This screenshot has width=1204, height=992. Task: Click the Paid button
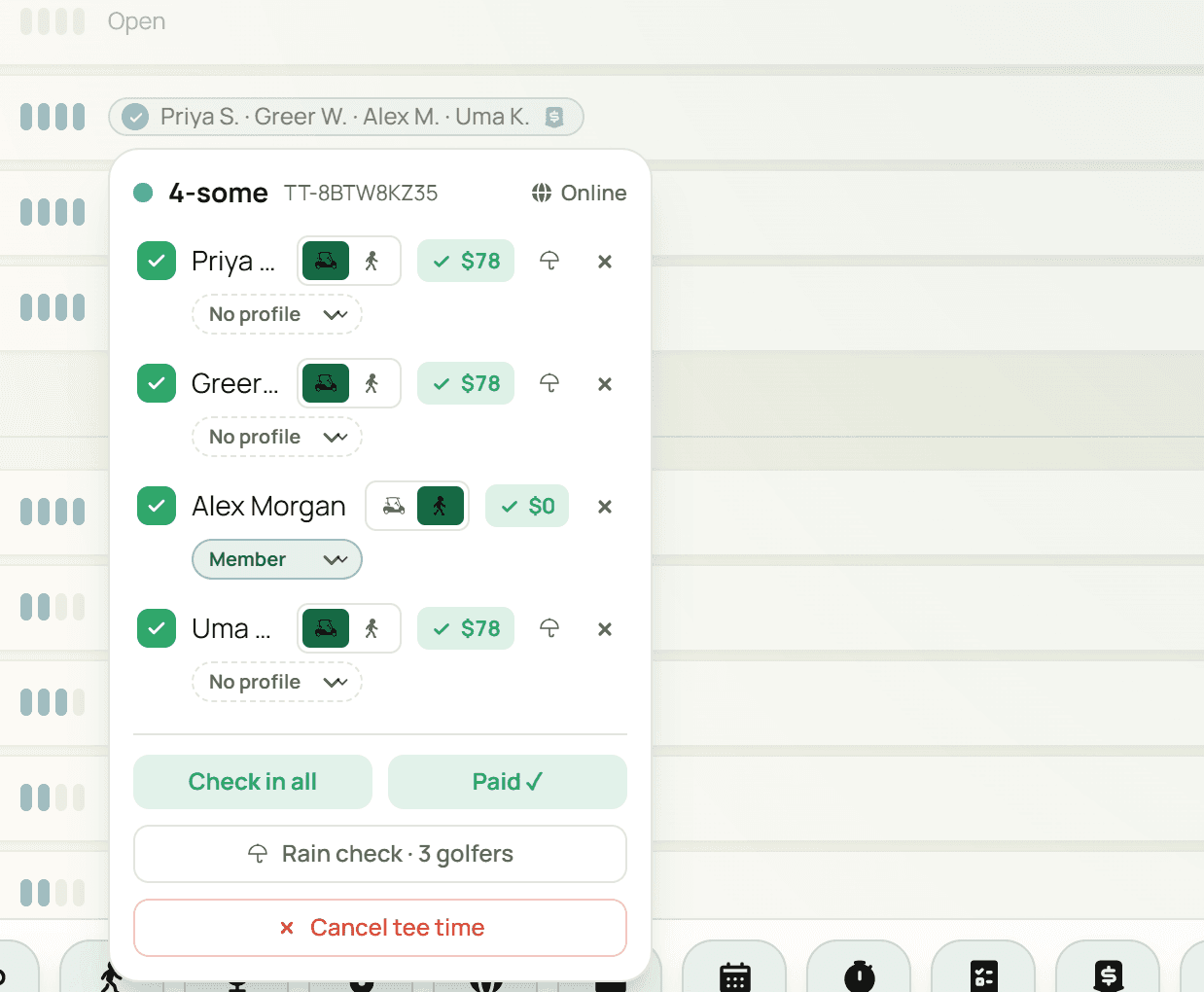pyautogui.click(x=508, y=782)
